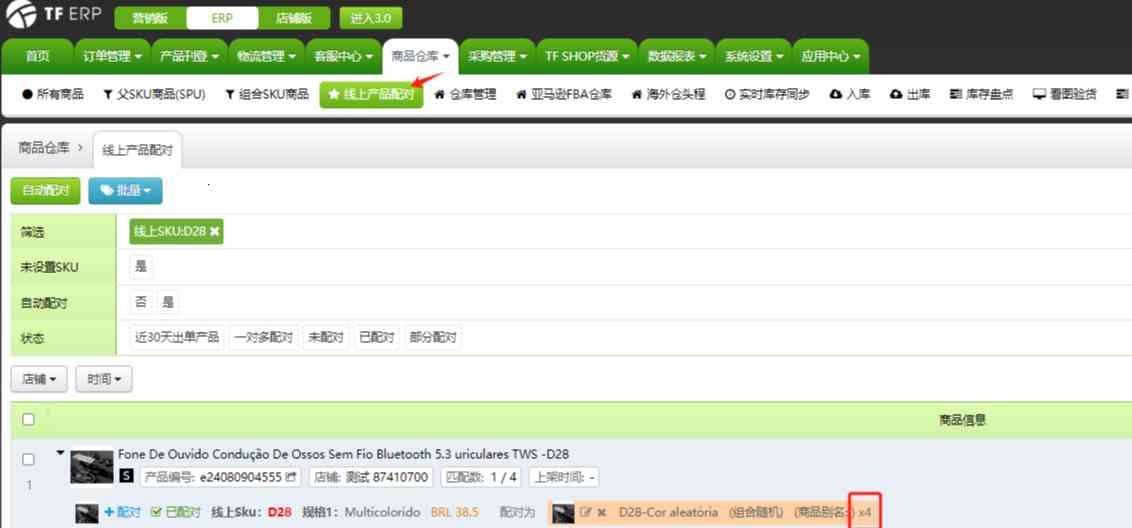Click the 自动配对 green button

coord(45,191)
